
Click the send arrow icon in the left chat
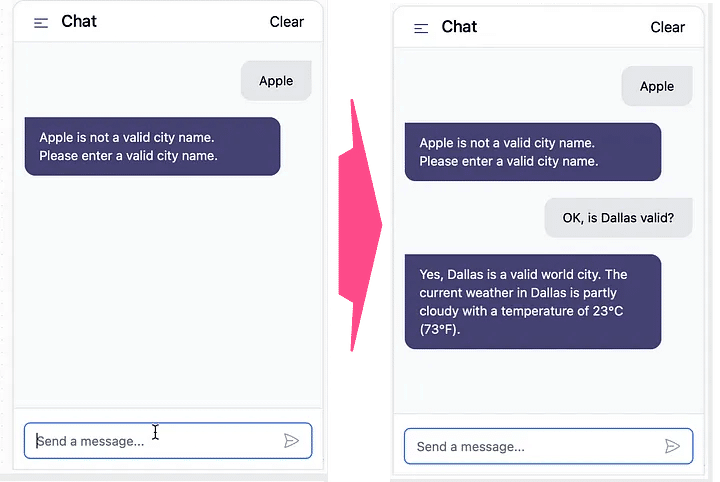291,440
